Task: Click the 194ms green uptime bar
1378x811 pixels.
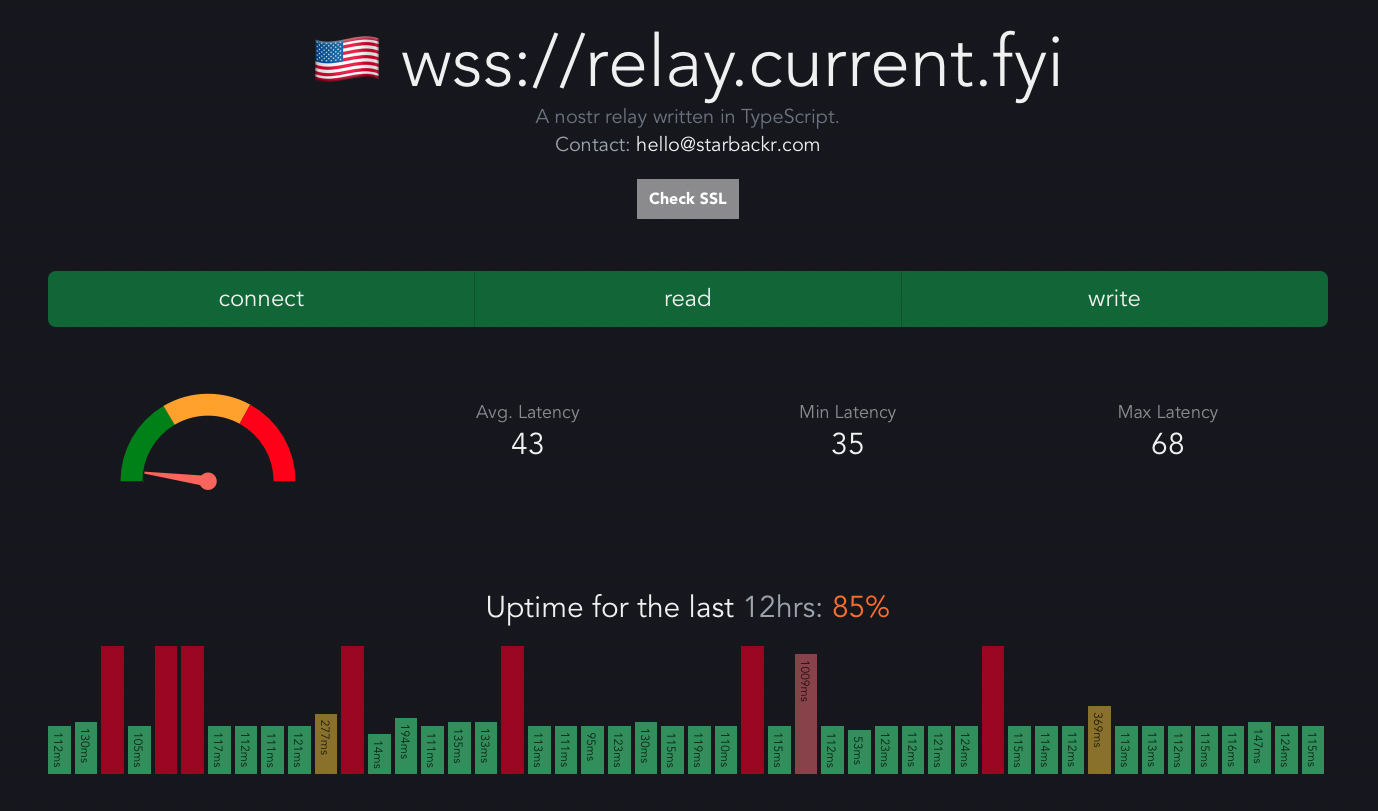Action: point(406,745)
